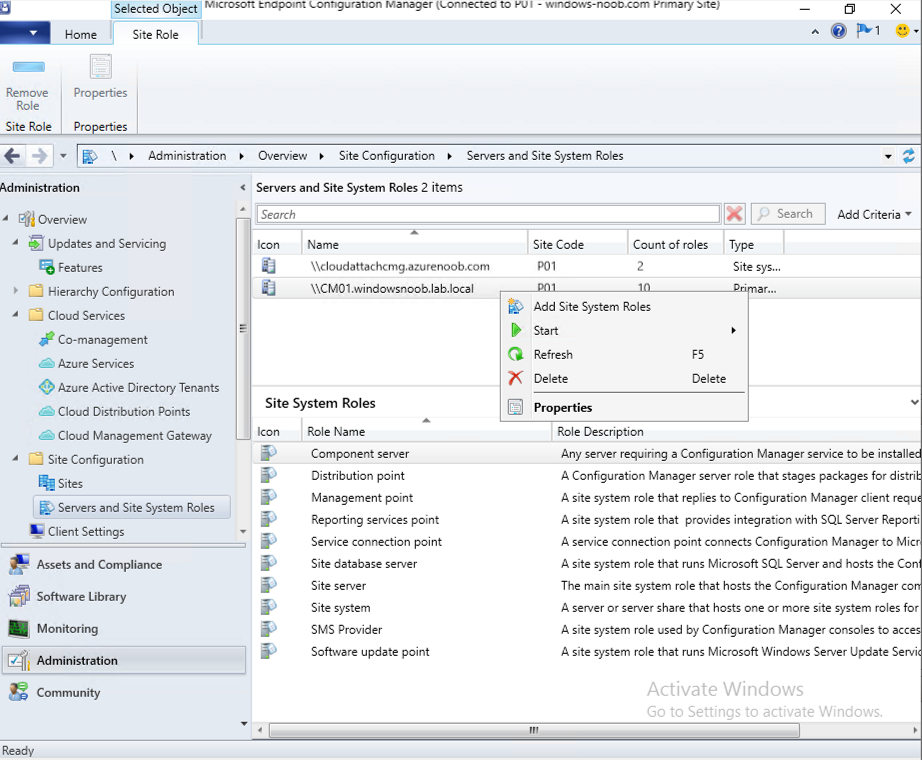Click the notifications flag icon
The width and height of the screenshot is (922, 760).
click(864, 30)
